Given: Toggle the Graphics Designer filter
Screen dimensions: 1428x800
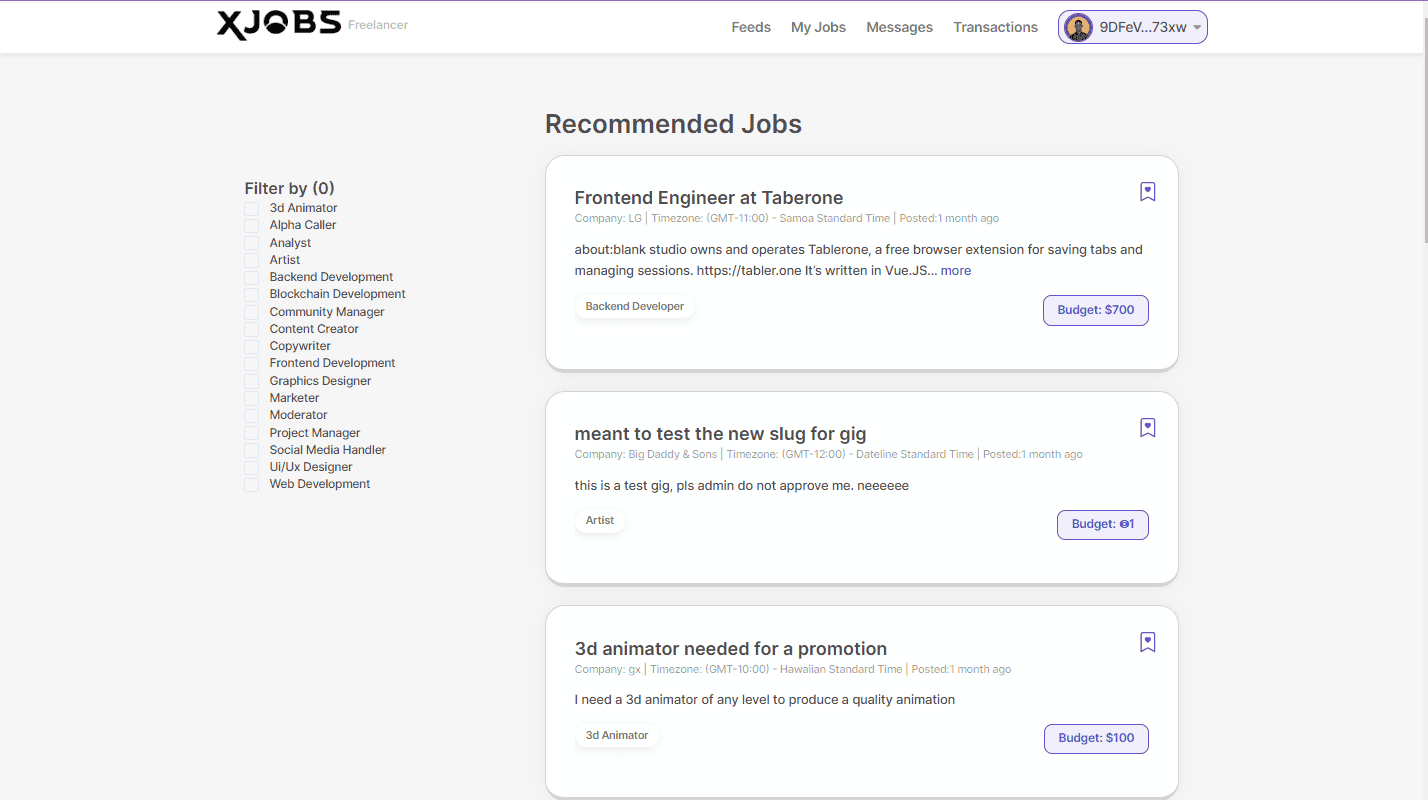Looking at the screenshot, I should [252, 381].
